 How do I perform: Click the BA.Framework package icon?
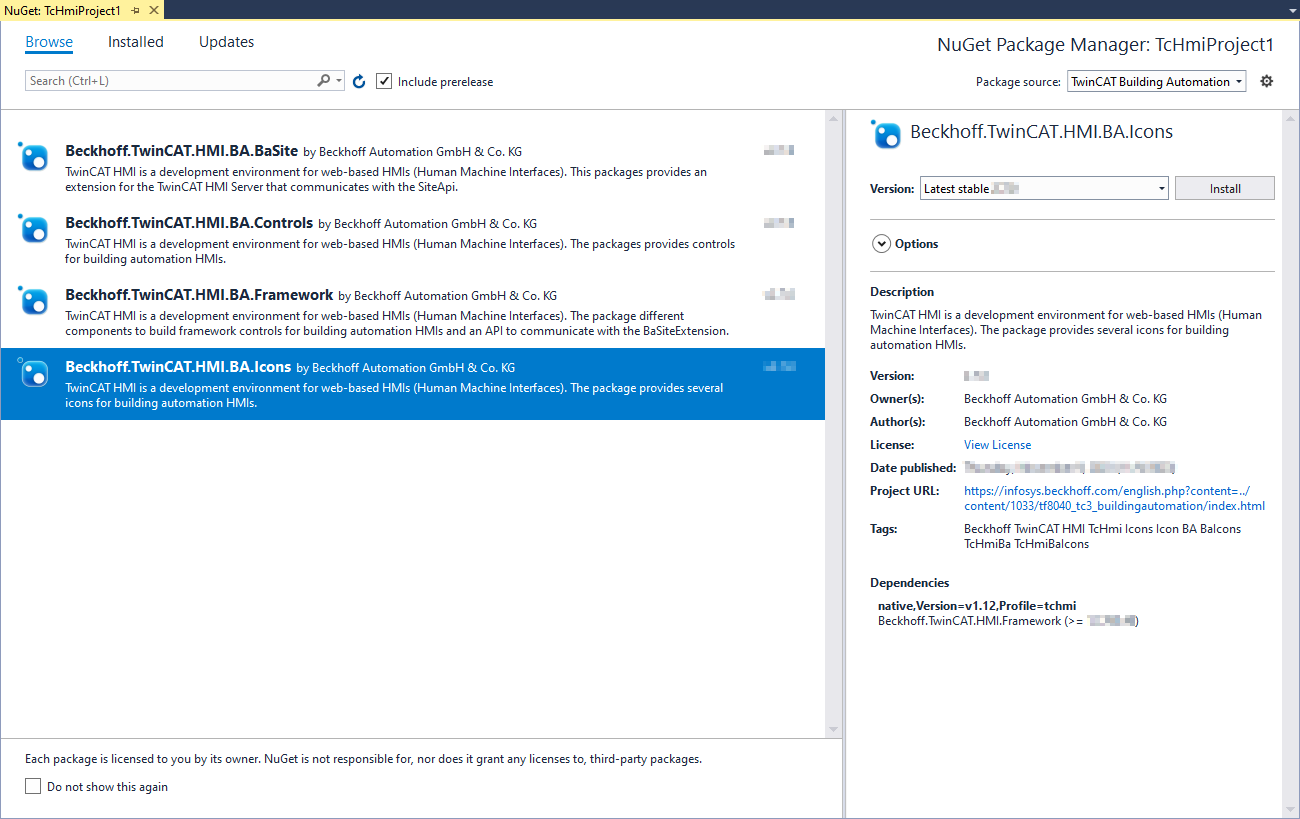pos(34,301)
